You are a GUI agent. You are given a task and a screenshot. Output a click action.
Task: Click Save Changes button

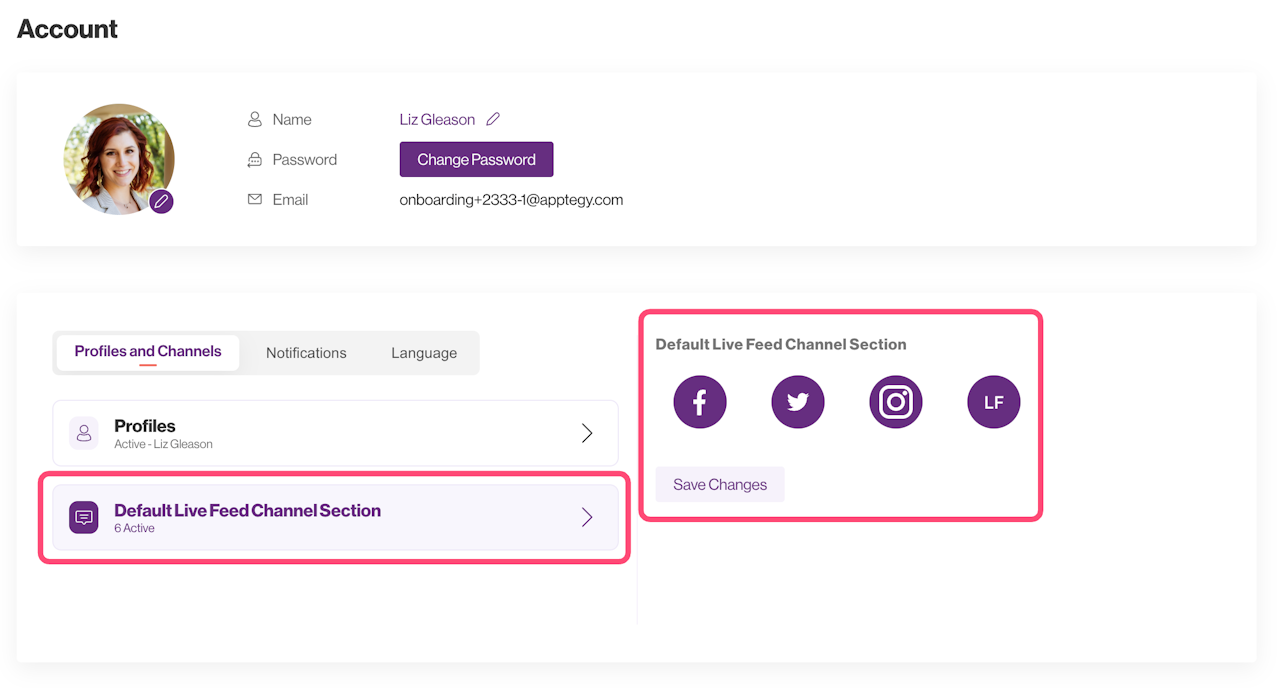point(720,485)
